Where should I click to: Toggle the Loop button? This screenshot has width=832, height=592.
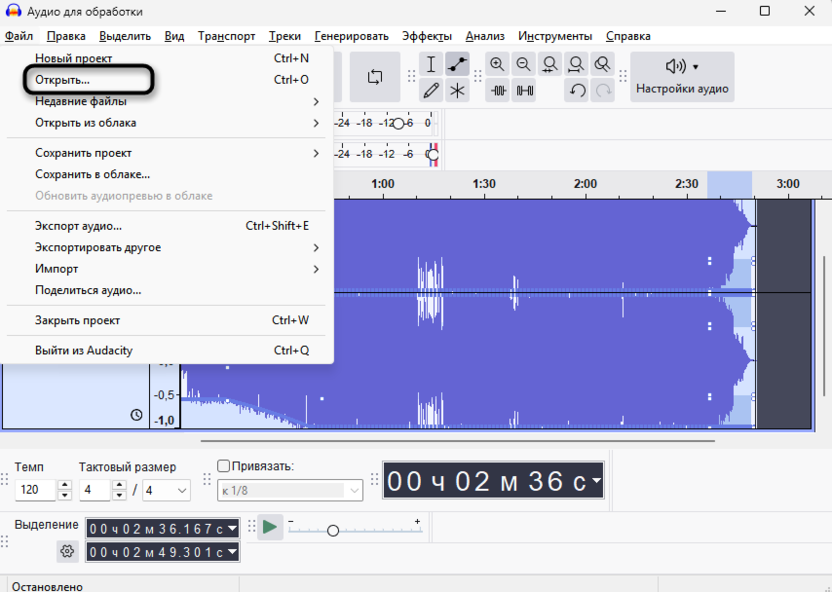(x=375, y=77)
